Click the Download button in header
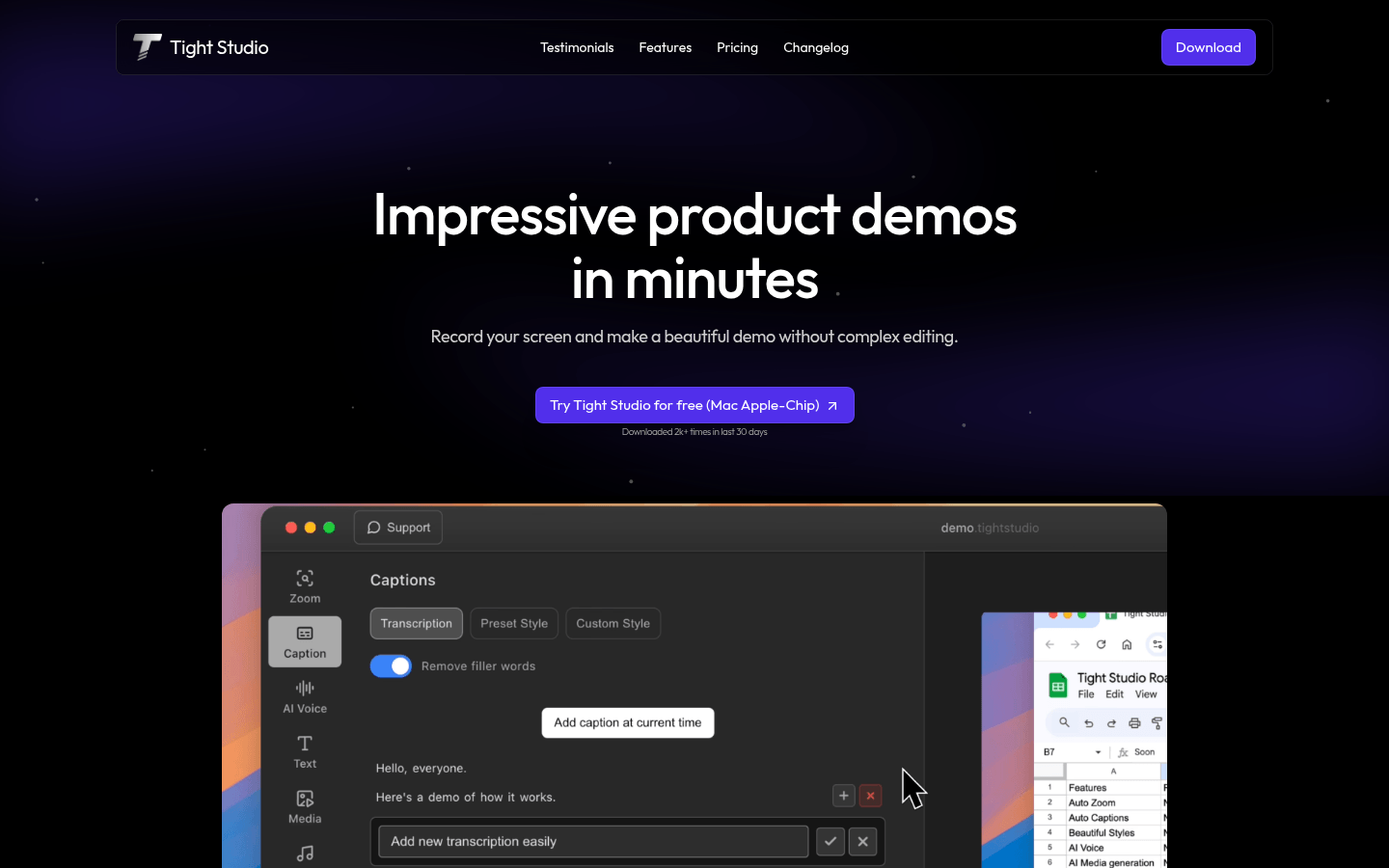 (1208, 47)
